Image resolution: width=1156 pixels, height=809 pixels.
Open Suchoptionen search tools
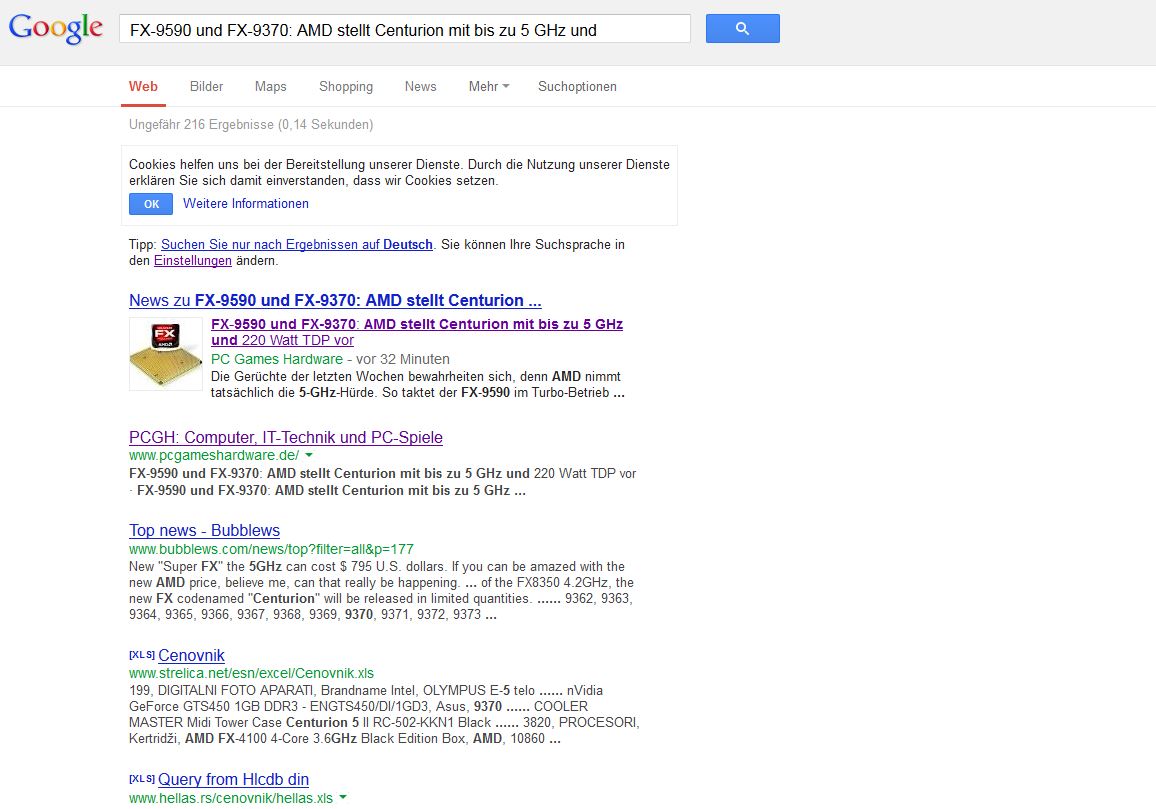(x=577, y=86)
